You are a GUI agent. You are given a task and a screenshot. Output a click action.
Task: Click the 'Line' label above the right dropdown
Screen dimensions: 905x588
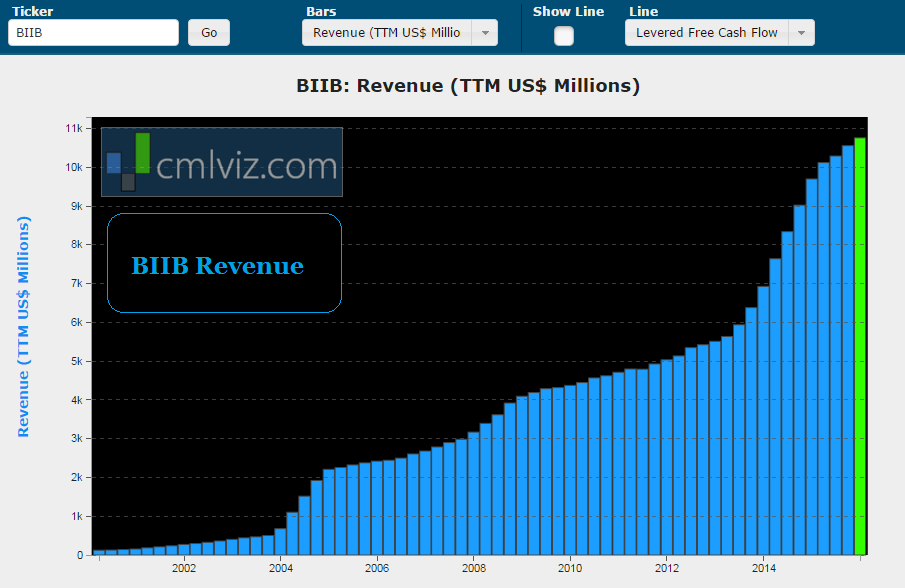(644, 12)
